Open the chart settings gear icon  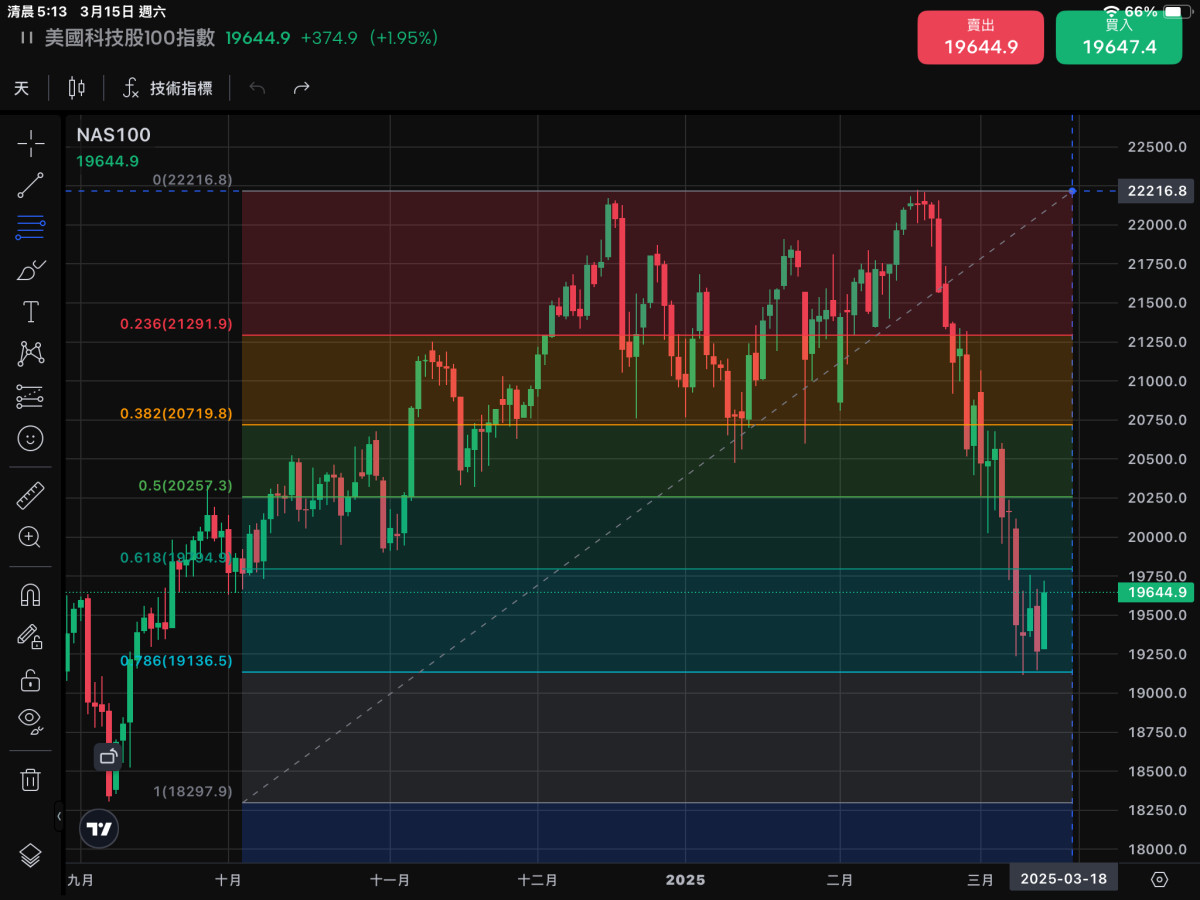click(1159, 879)
